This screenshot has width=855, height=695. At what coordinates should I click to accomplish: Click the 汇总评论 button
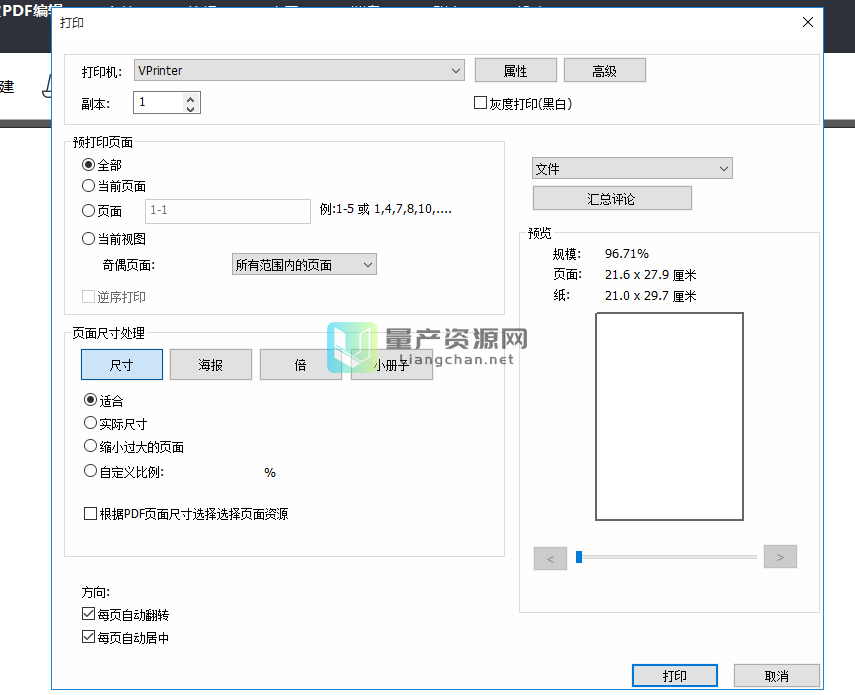click(612, 198)
